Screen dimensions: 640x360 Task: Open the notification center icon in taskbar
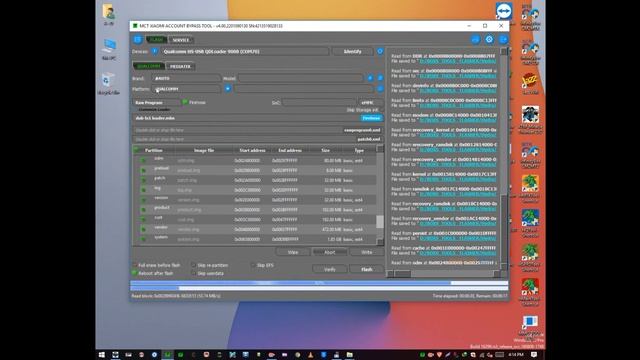tap(533, 355)
